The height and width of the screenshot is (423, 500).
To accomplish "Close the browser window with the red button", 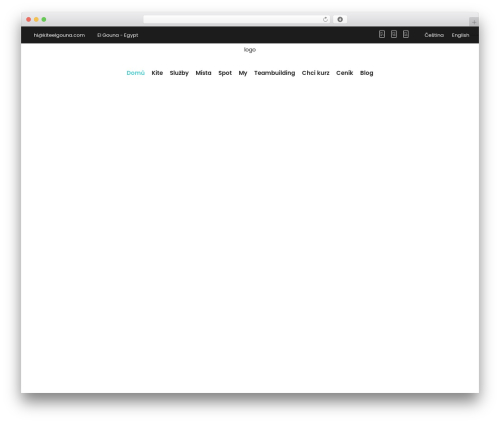I will (29, 19).
